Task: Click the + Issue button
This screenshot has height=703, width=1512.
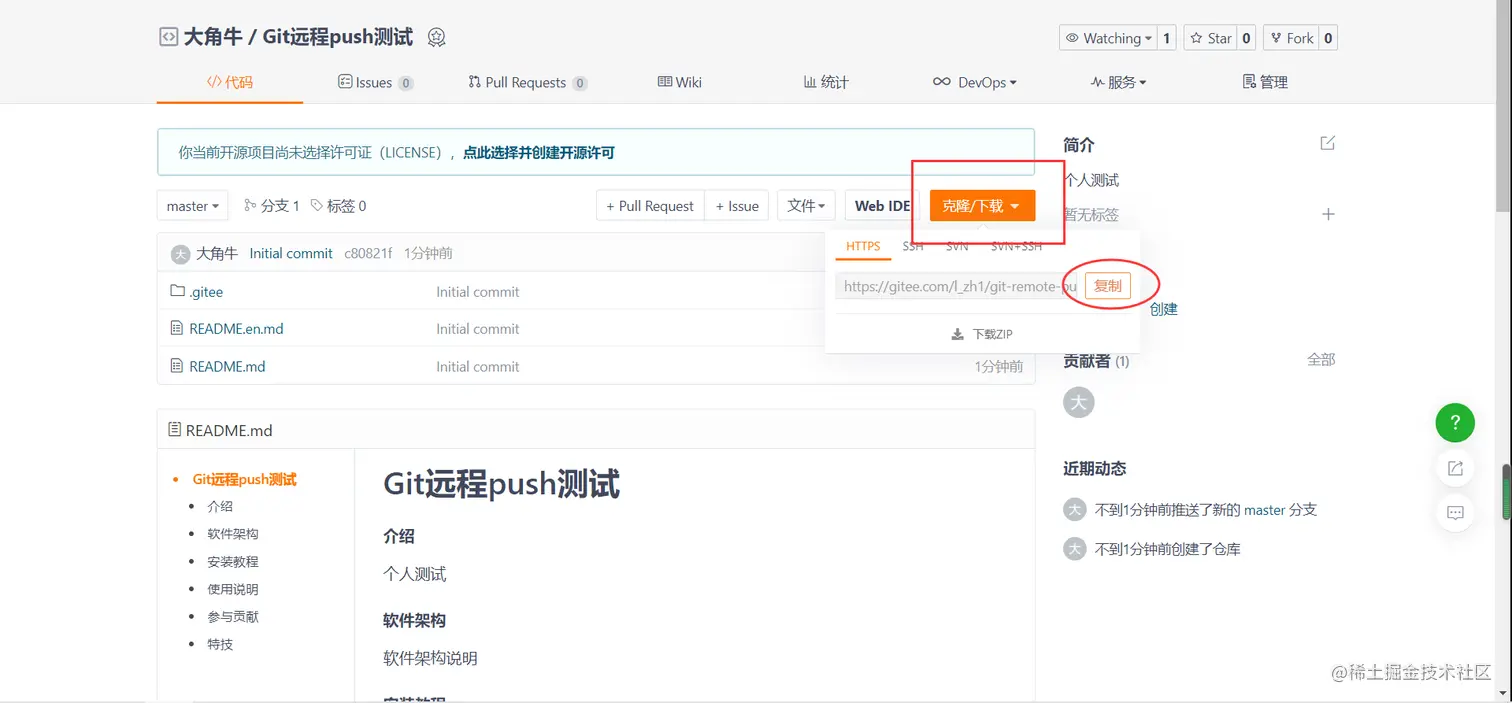Action: tap(737, 206)
